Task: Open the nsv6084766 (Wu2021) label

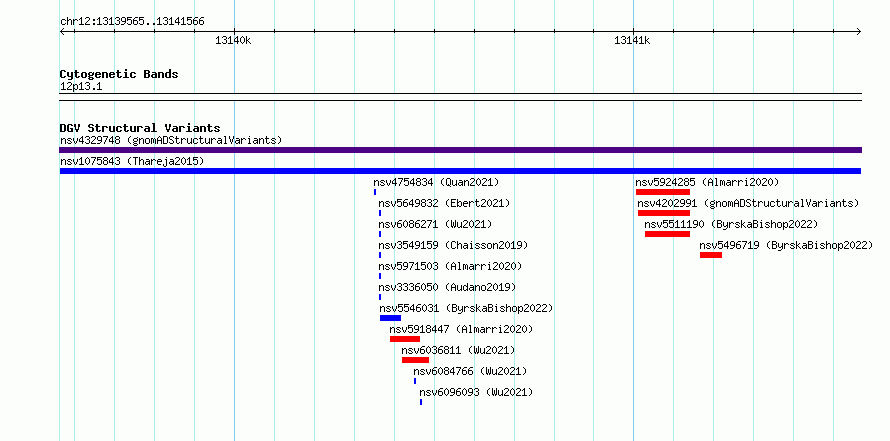Action: point(471,371)
